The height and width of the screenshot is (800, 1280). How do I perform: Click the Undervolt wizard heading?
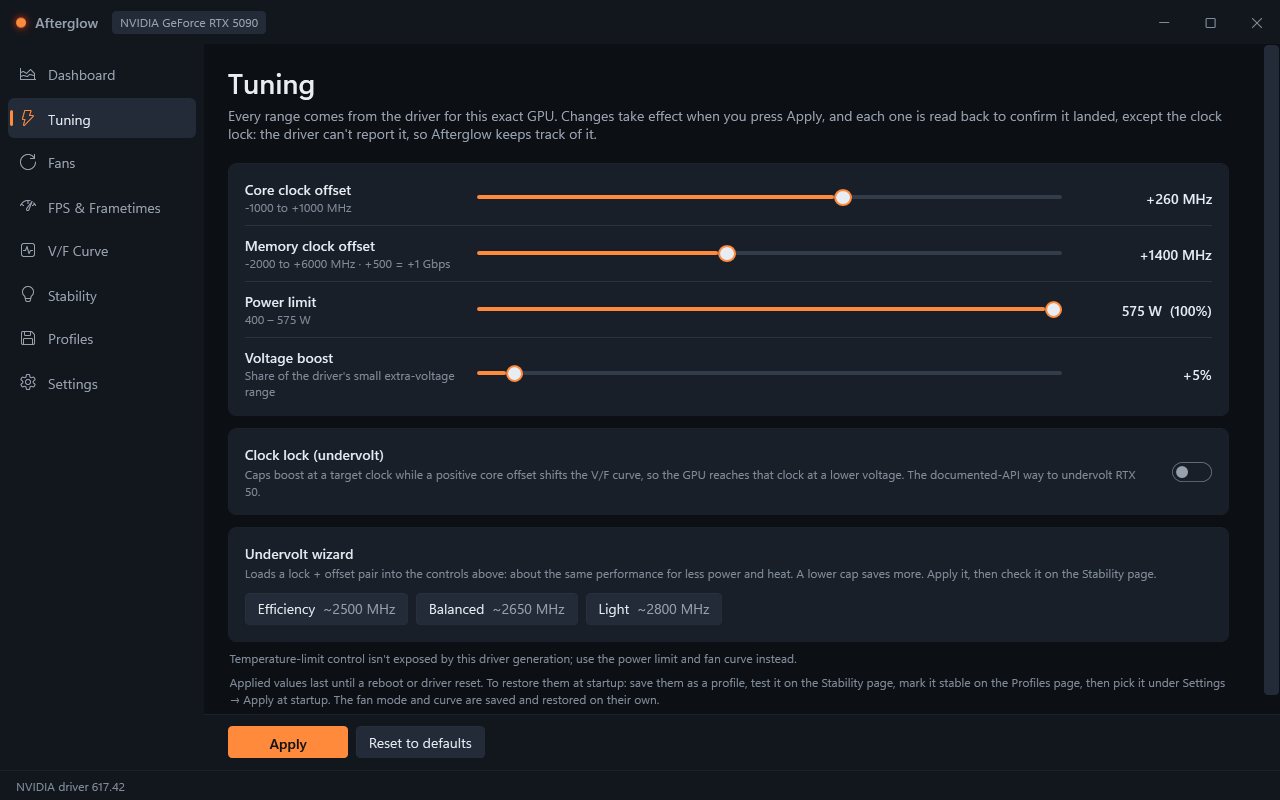click(299, 554)
